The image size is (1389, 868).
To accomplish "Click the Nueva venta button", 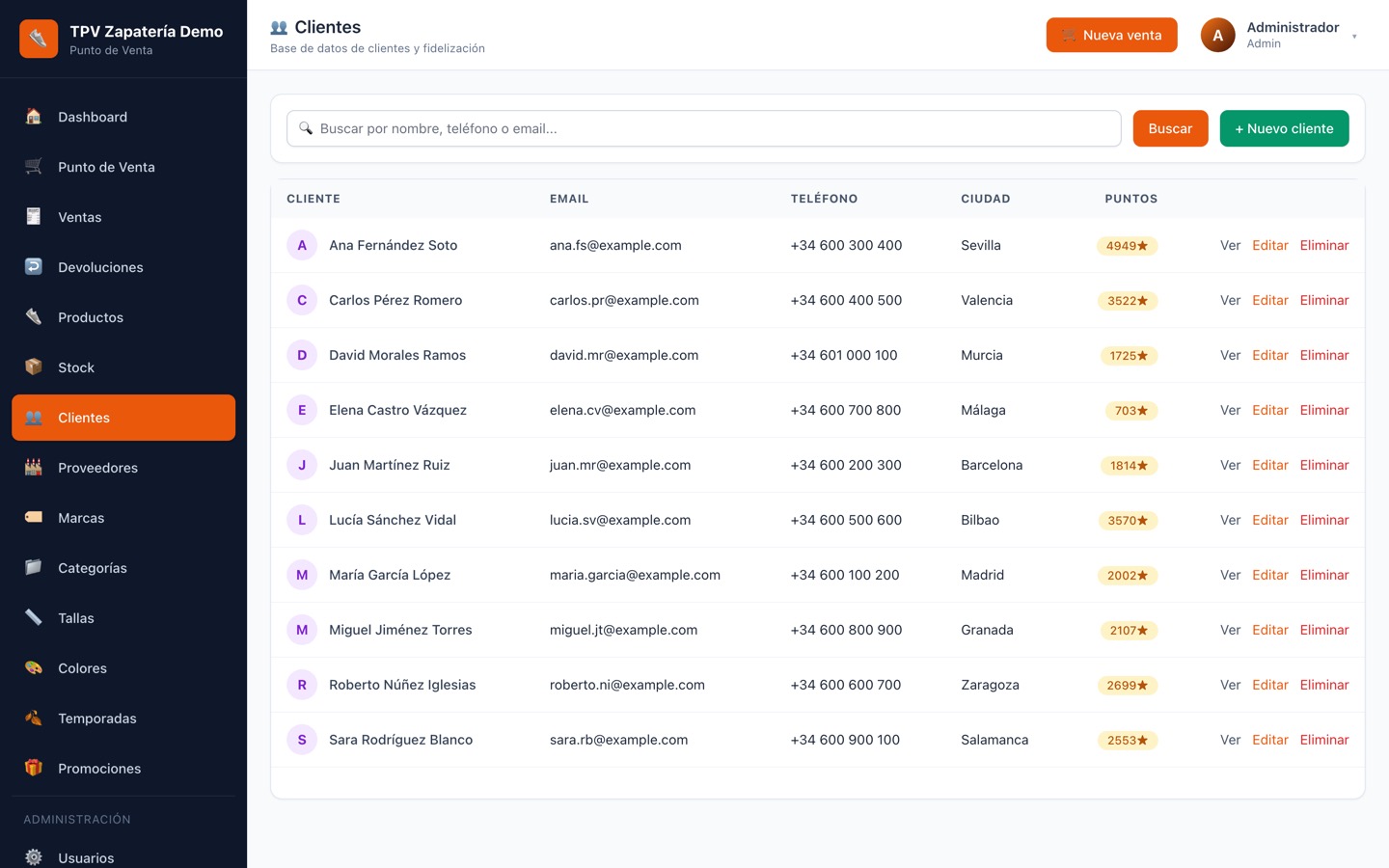I will (1111, 35).
